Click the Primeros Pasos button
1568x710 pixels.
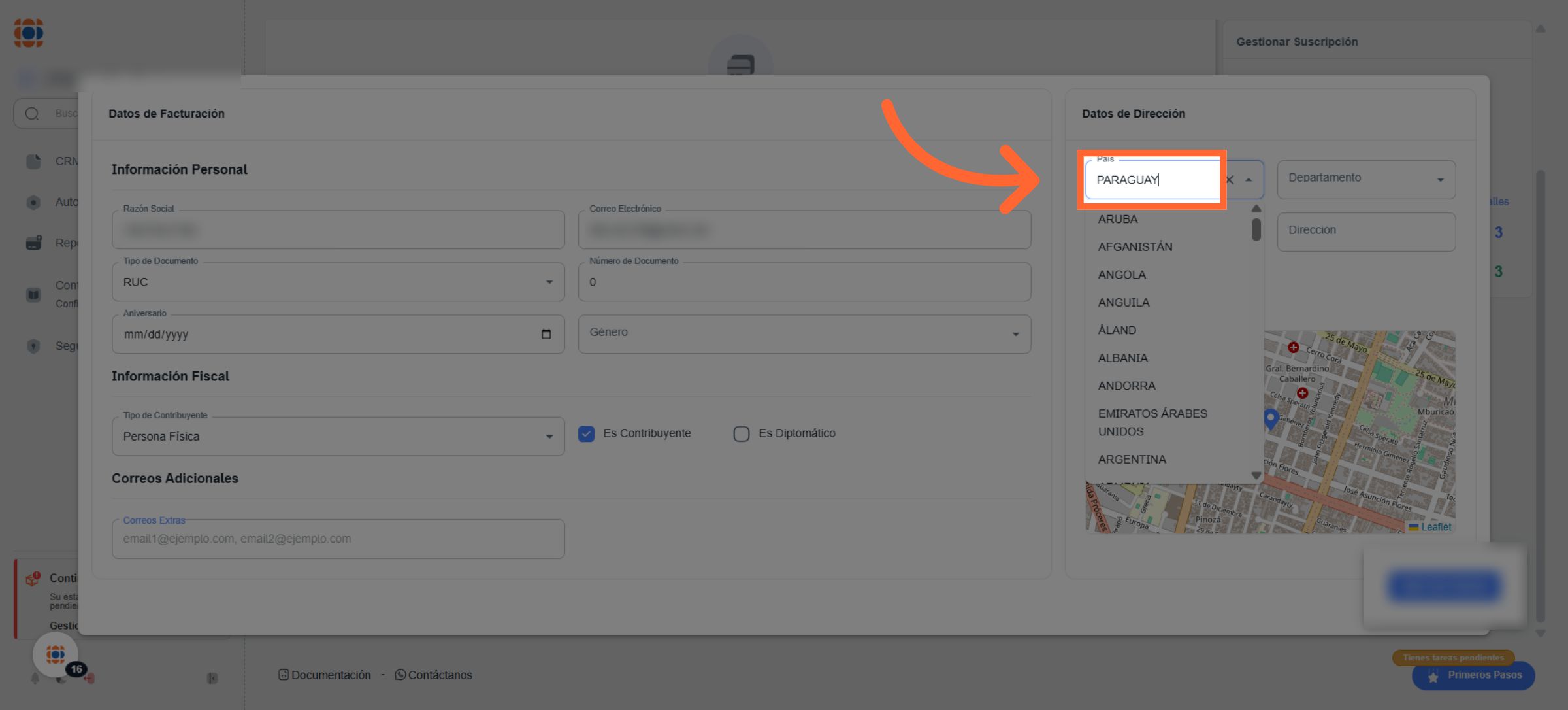point(1473,675)
